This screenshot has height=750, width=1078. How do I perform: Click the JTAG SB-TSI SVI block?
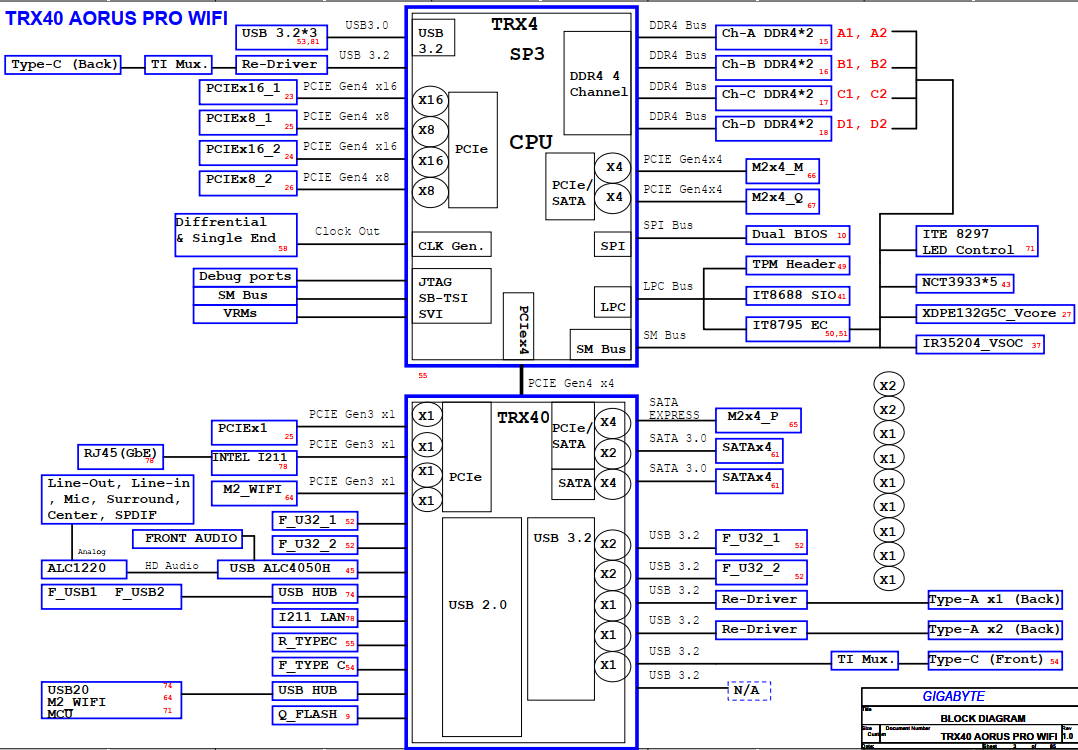(452, 296)
